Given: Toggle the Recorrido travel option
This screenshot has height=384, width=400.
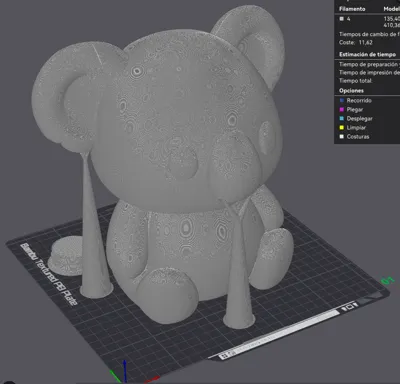Looking at the screenshot, I should point(355,100).
